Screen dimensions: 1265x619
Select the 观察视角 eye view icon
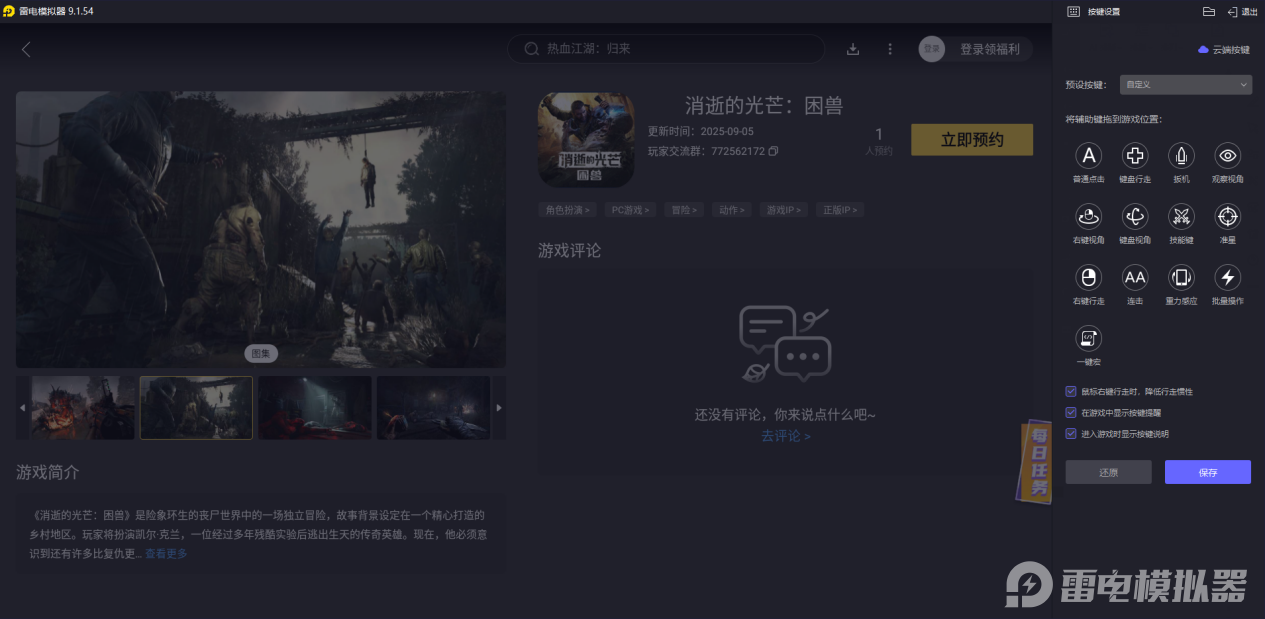(1228, 155)
